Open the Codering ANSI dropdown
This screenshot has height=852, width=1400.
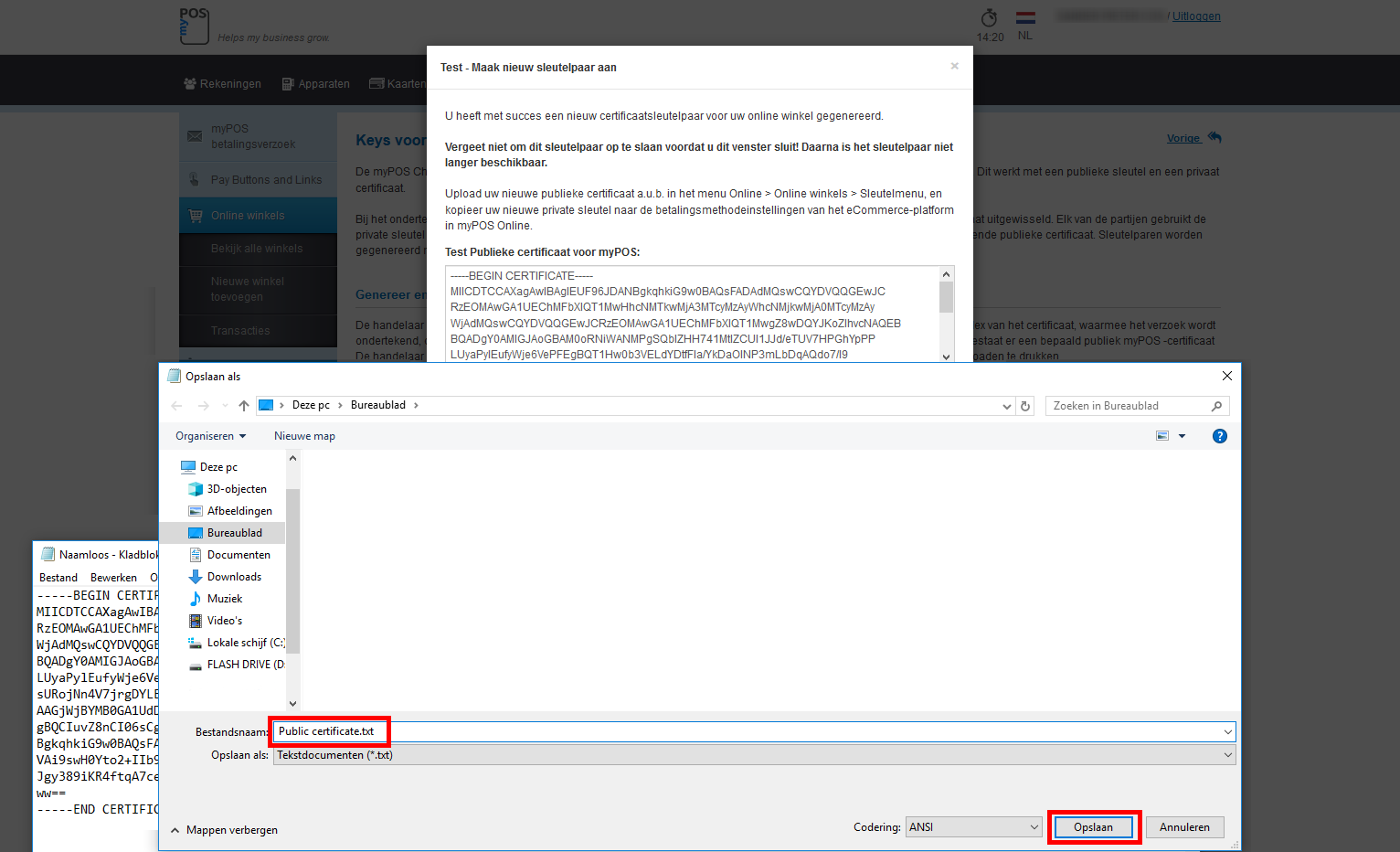[973, 827]
